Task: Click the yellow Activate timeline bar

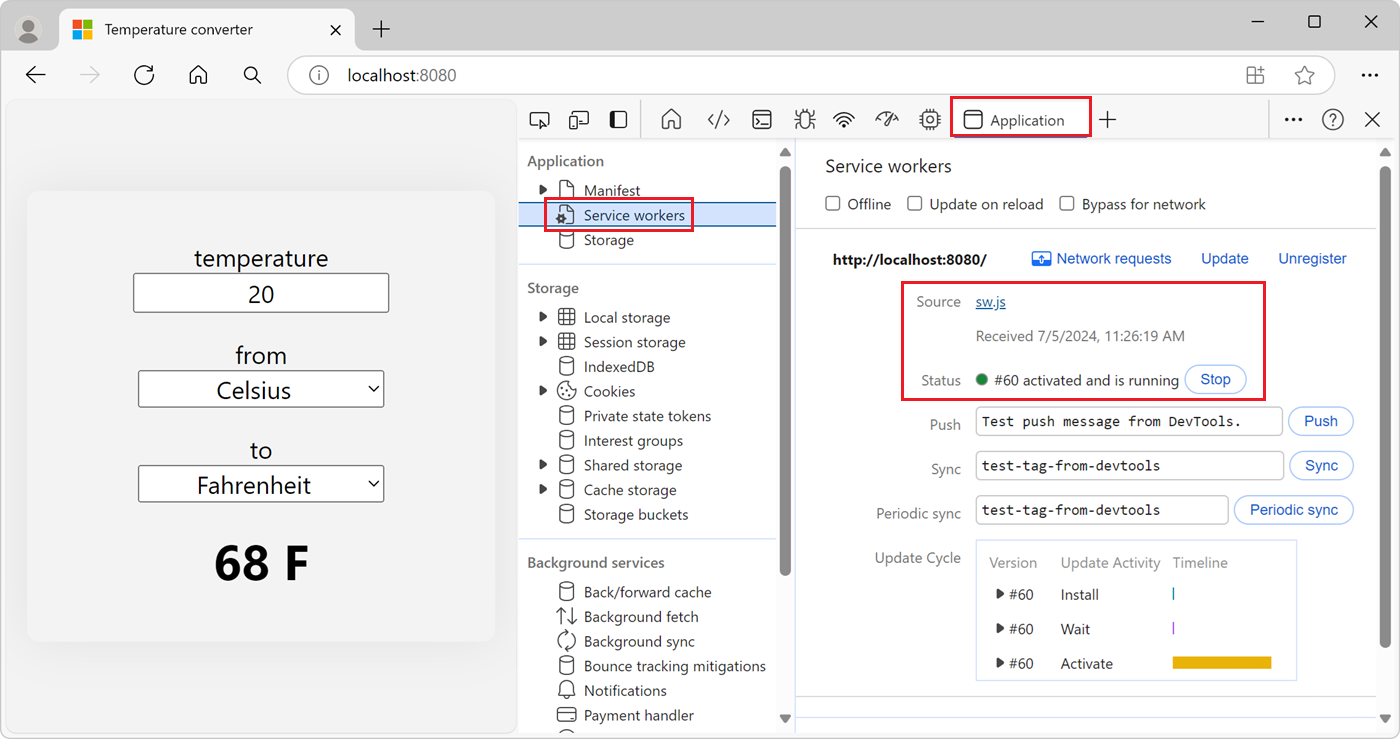Action: tap(1221, 663)
